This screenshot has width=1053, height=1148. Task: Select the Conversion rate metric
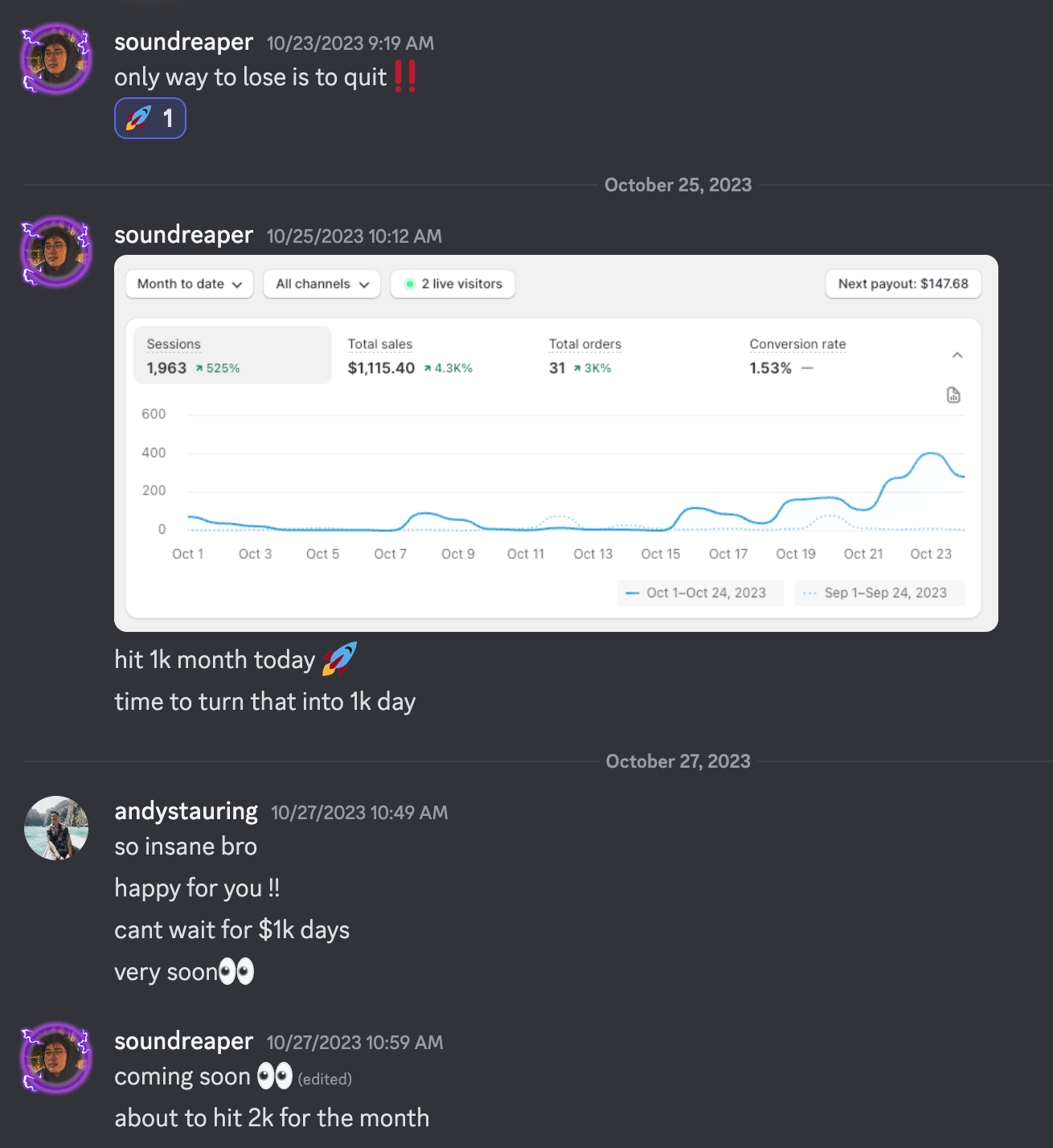tap(797, 355)
